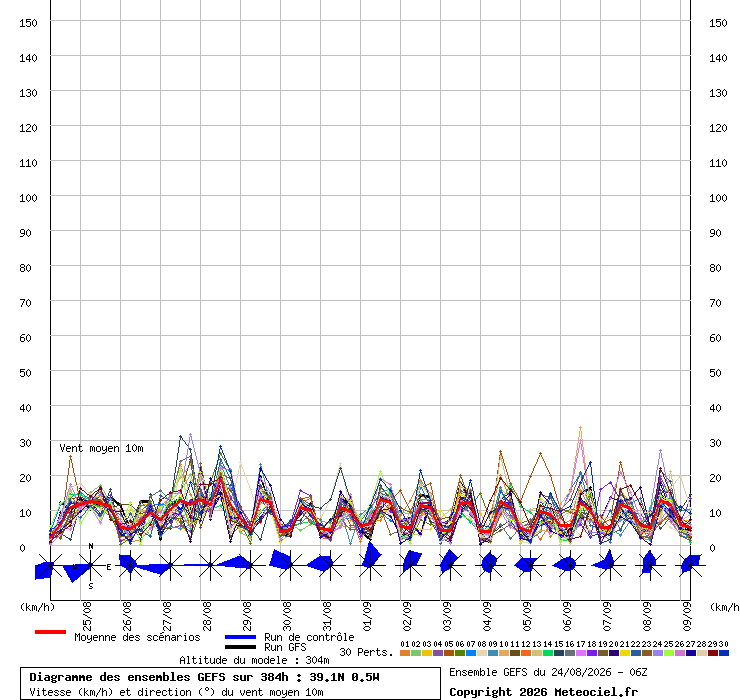
Task: Click the wind rose above 01/09
Action: pyautogui.click(x=370, y=565)
